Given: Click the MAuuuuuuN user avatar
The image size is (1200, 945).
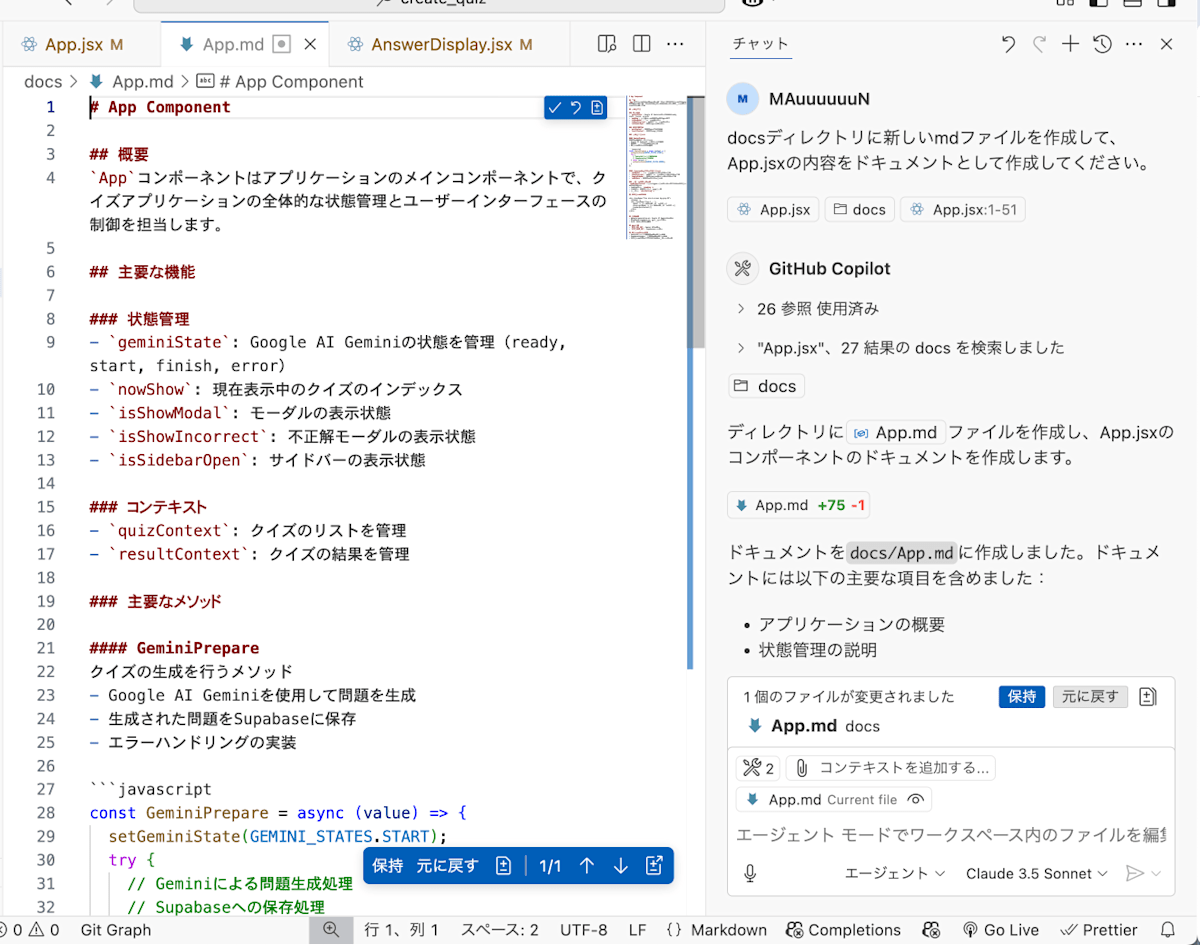Looking at the screenshot, I should [x=742, y=99].
